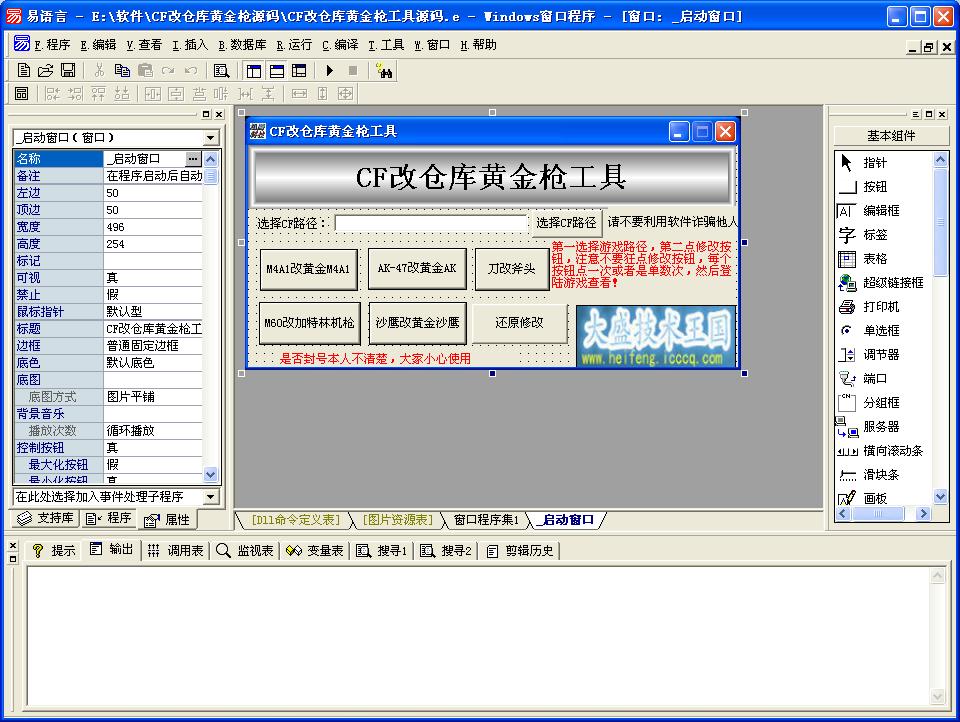Click the 选择CF路径 button in form
The height and width of the screenshot is (722, 960).
pos(566,223)
